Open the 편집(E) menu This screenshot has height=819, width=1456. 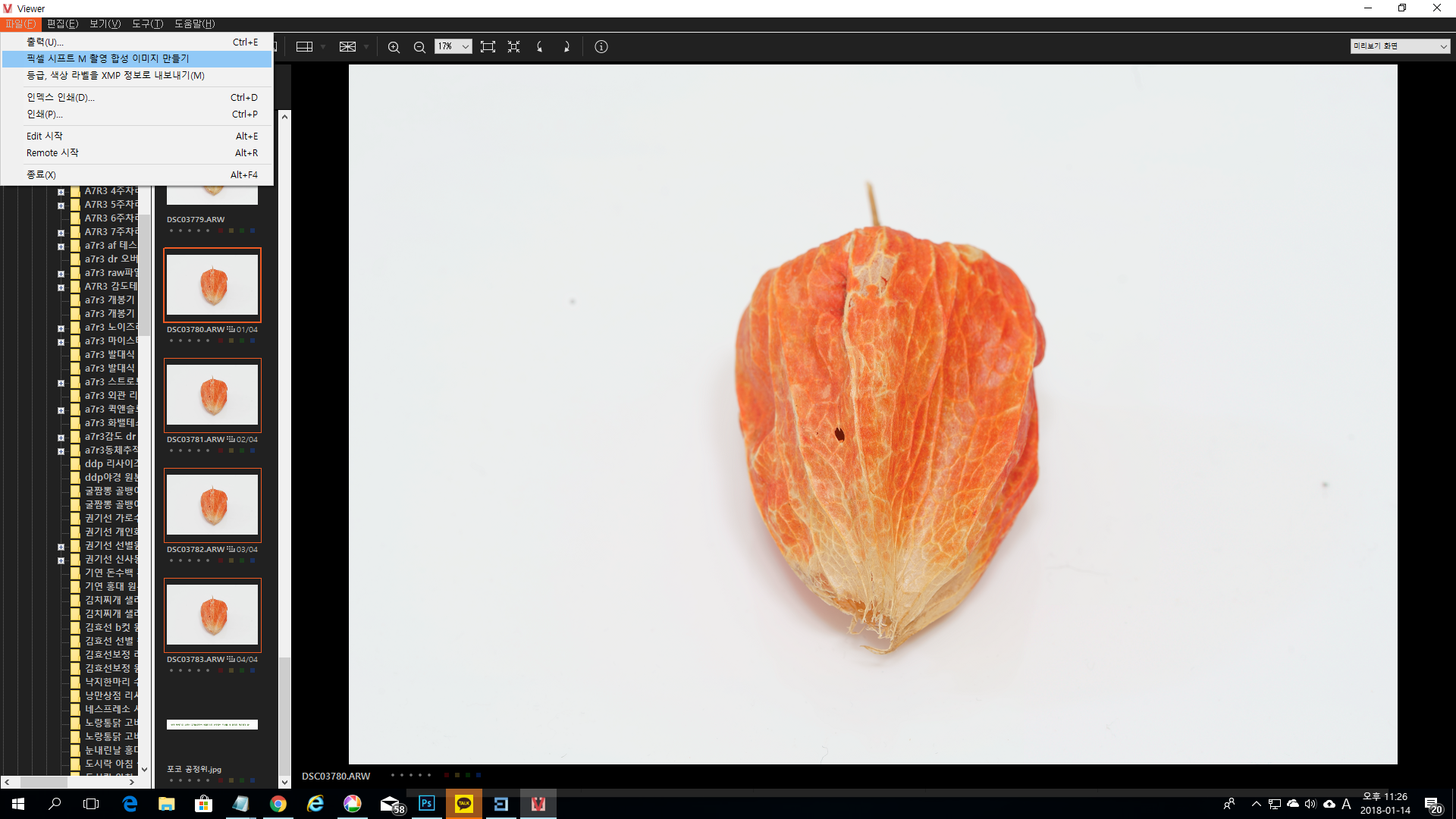pyautogui.click(x=62, y=24)
